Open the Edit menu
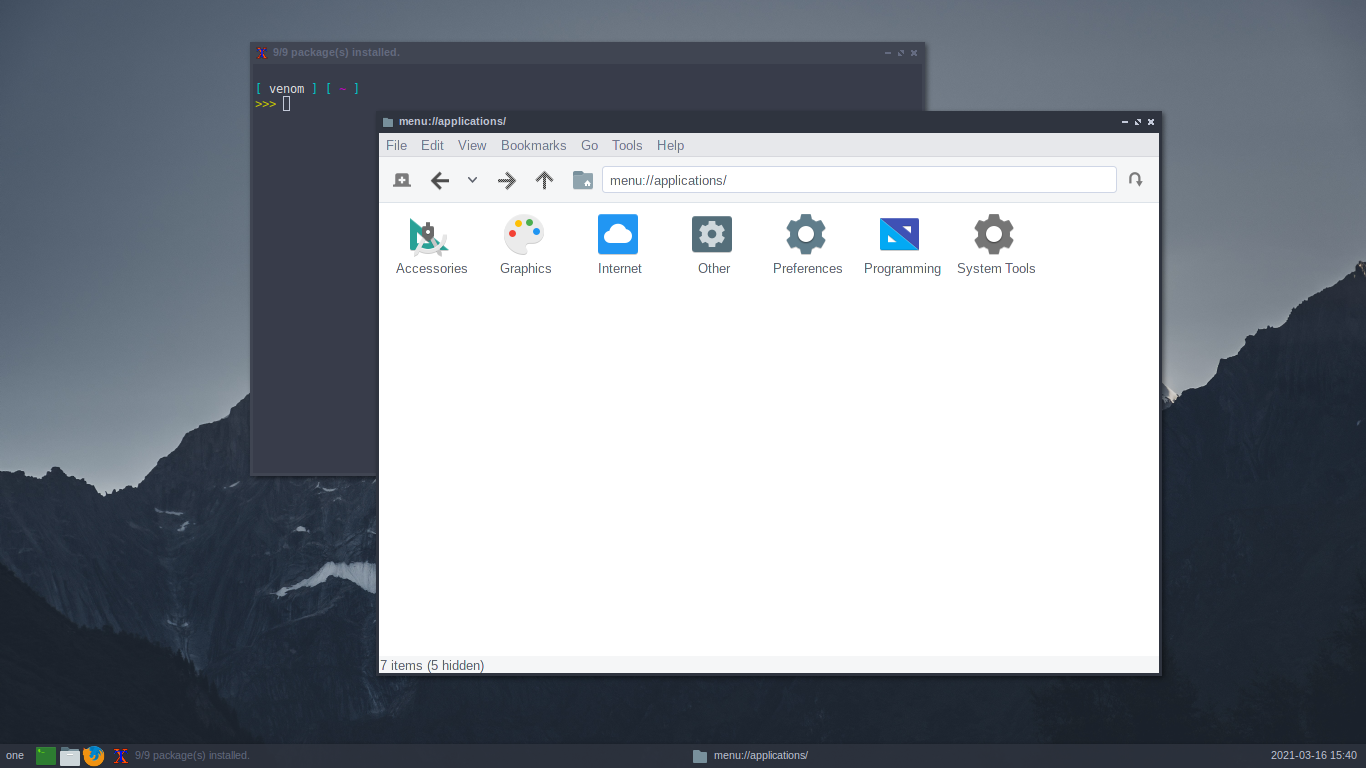1366x768 pixels. [x=432, y=145]
